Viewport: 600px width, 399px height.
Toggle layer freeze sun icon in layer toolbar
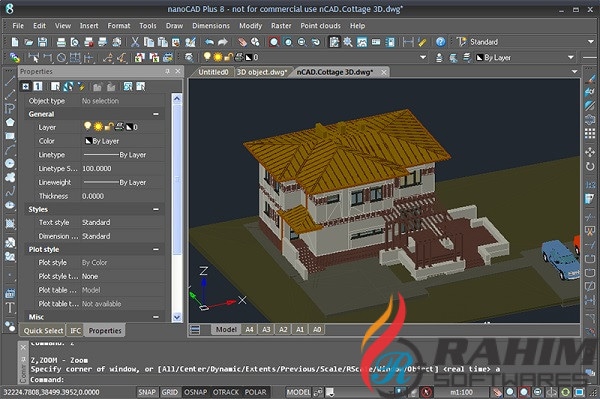(x=218, y=57)
